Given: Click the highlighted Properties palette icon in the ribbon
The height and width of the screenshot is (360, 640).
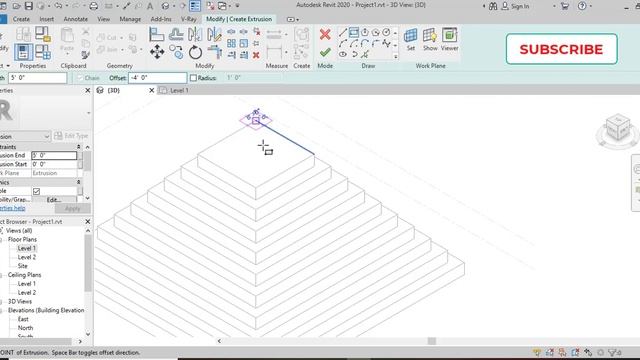Looking at the screenshot, I should click(x=23, y=52).
